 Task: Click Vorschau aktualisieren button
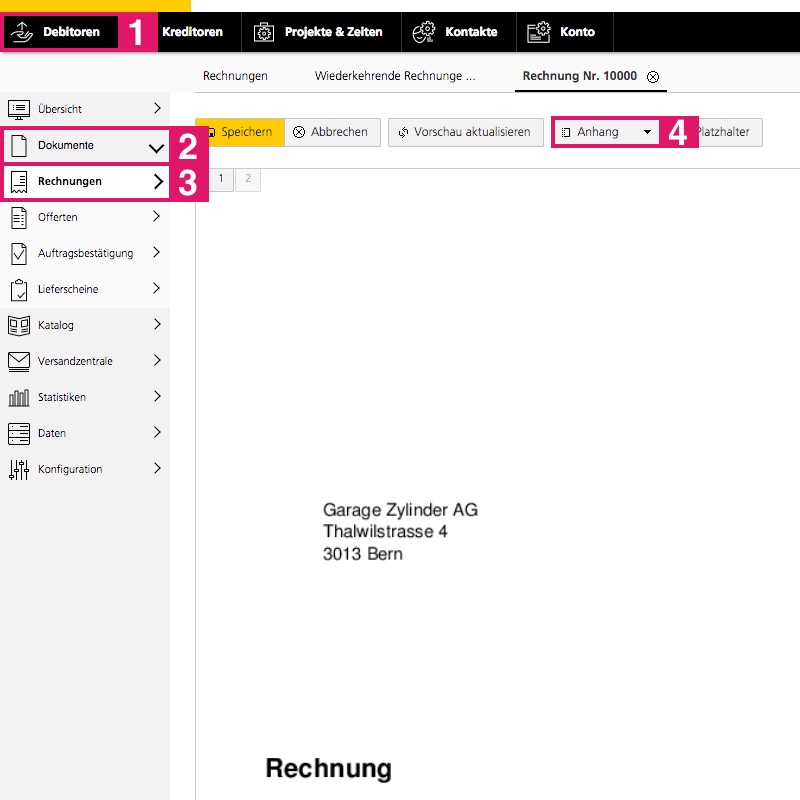[466, 132]
